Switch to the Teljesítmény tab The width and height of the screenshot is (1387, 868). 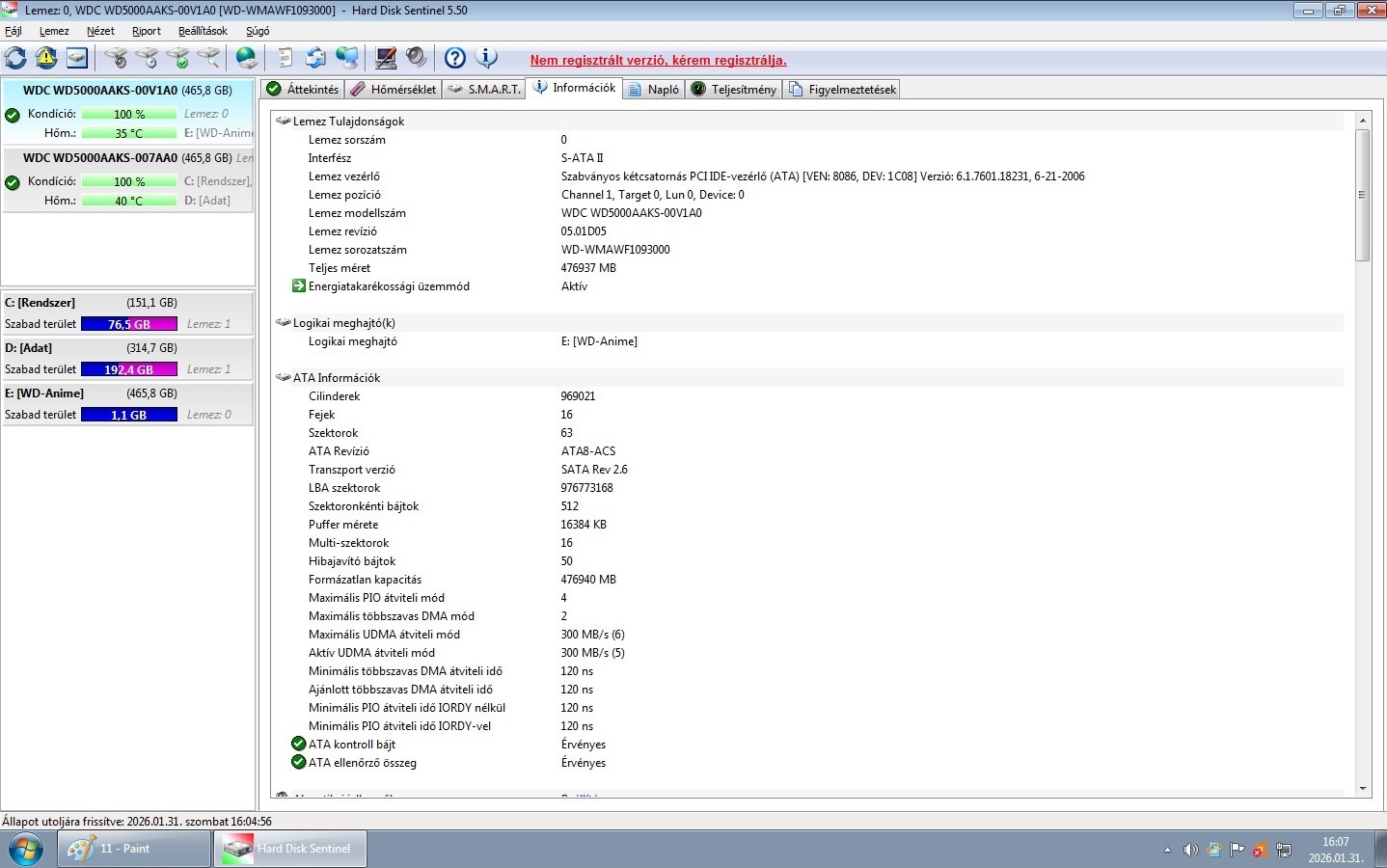coord(734,89)
